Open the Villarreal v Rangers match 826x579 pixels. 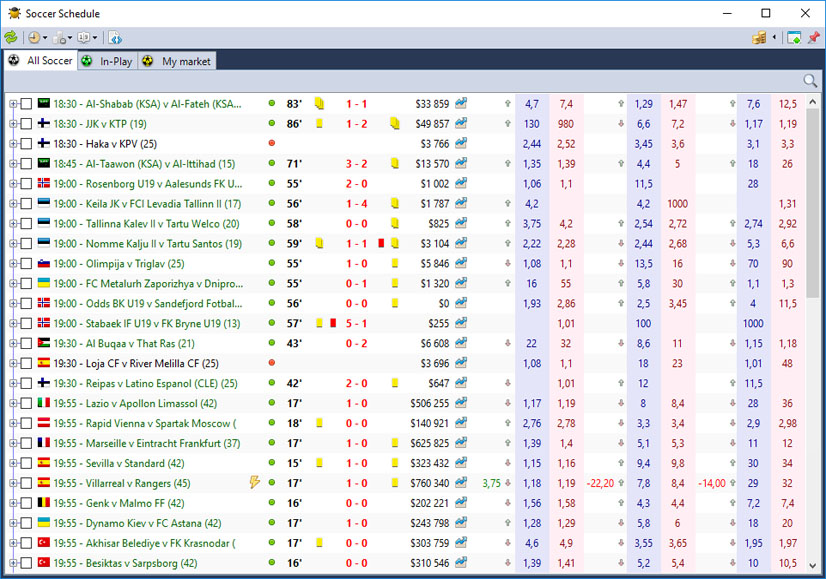[122, 484]
